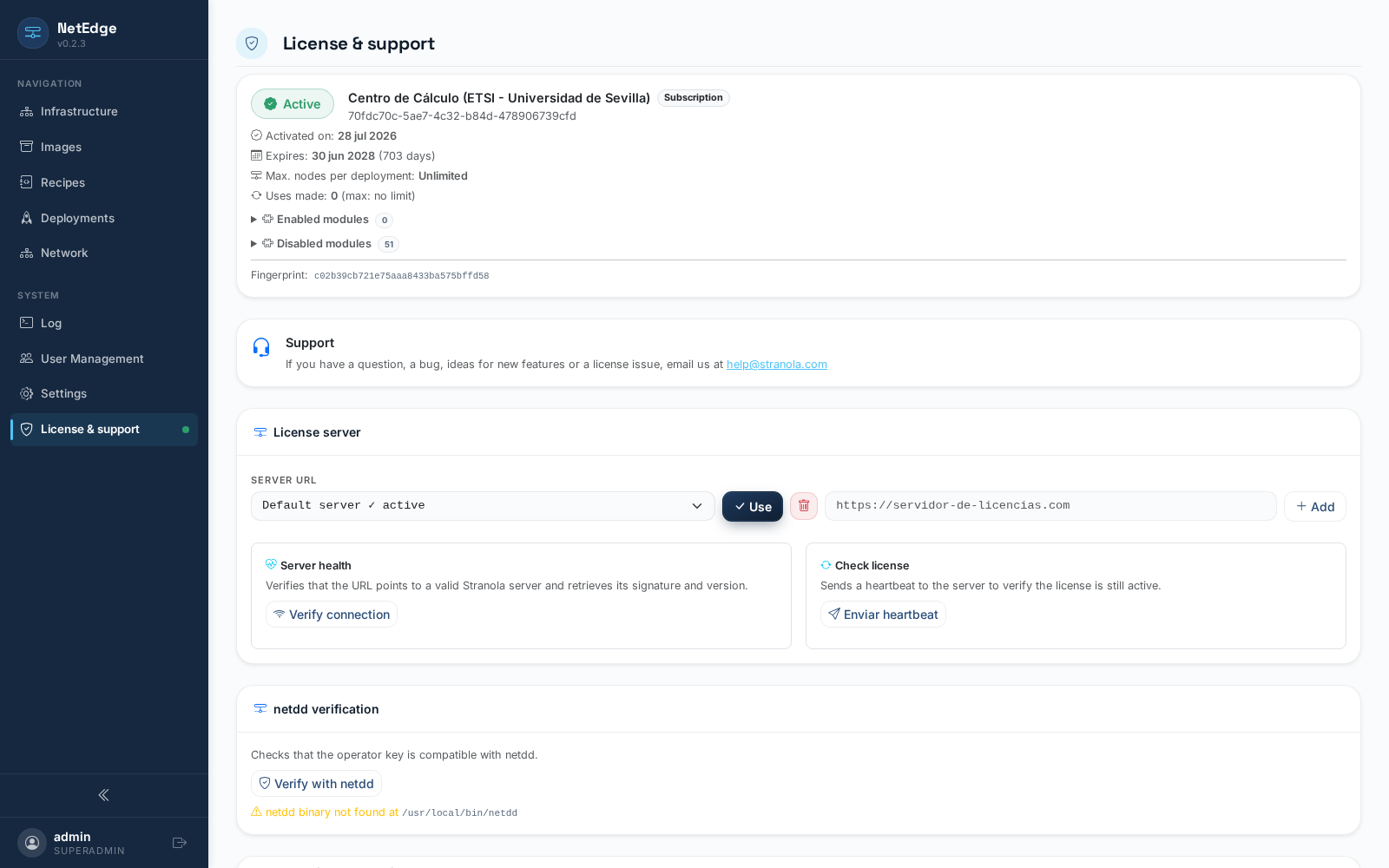Click Verify with netdd button

point(316,784)
